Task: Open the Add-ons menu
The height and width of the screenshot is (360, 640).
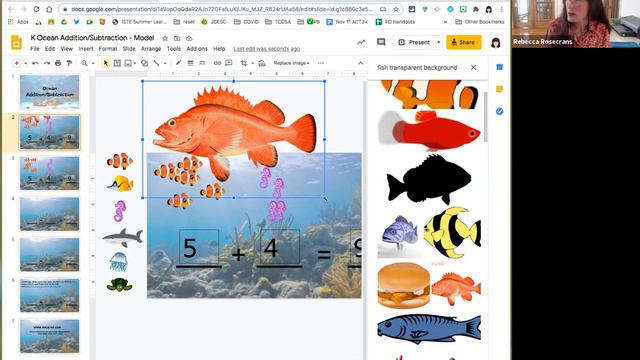Action: click(x=197, y=49)
